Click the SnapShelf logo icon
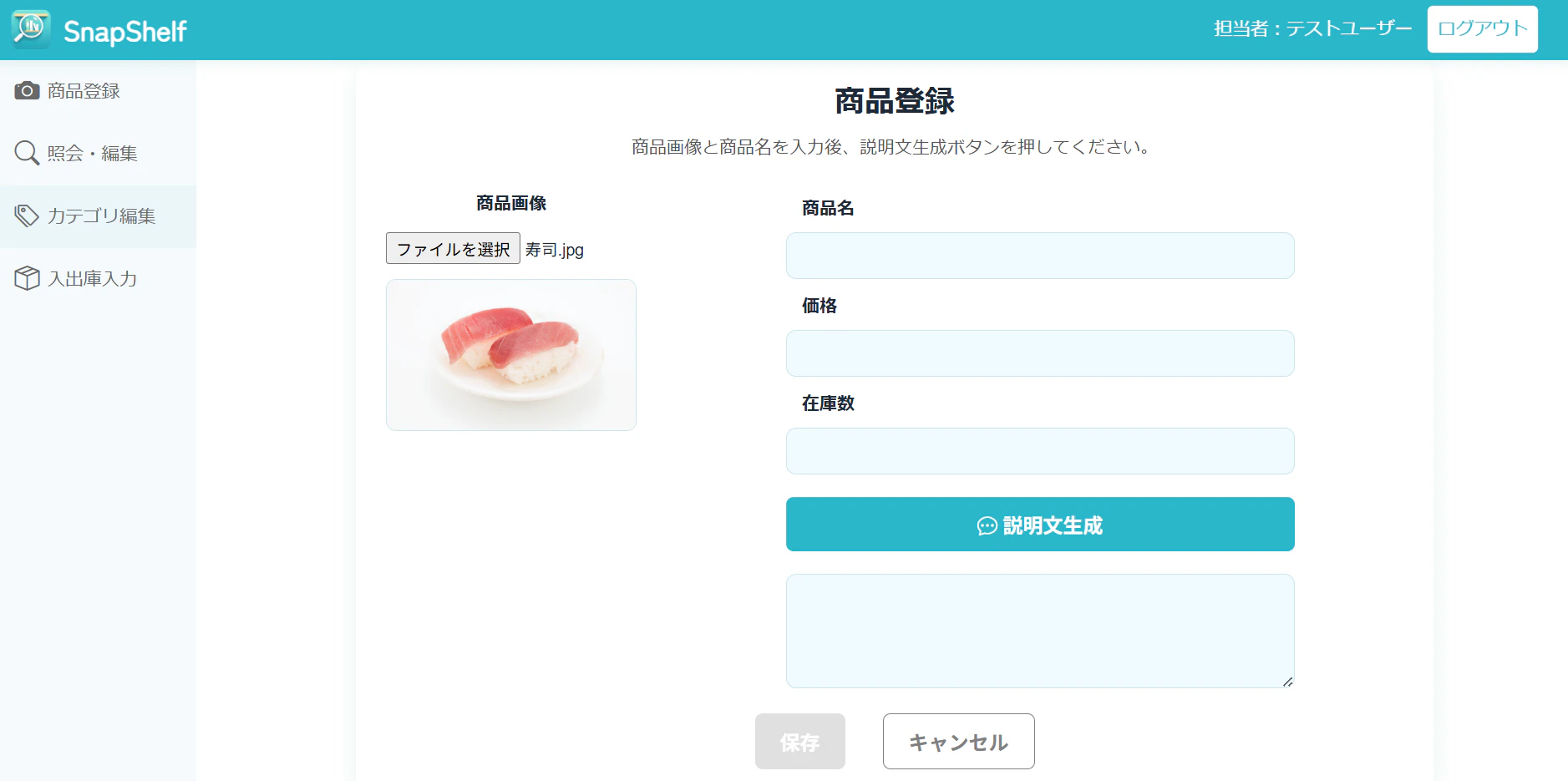1568x781 pixels. [31, 29]
